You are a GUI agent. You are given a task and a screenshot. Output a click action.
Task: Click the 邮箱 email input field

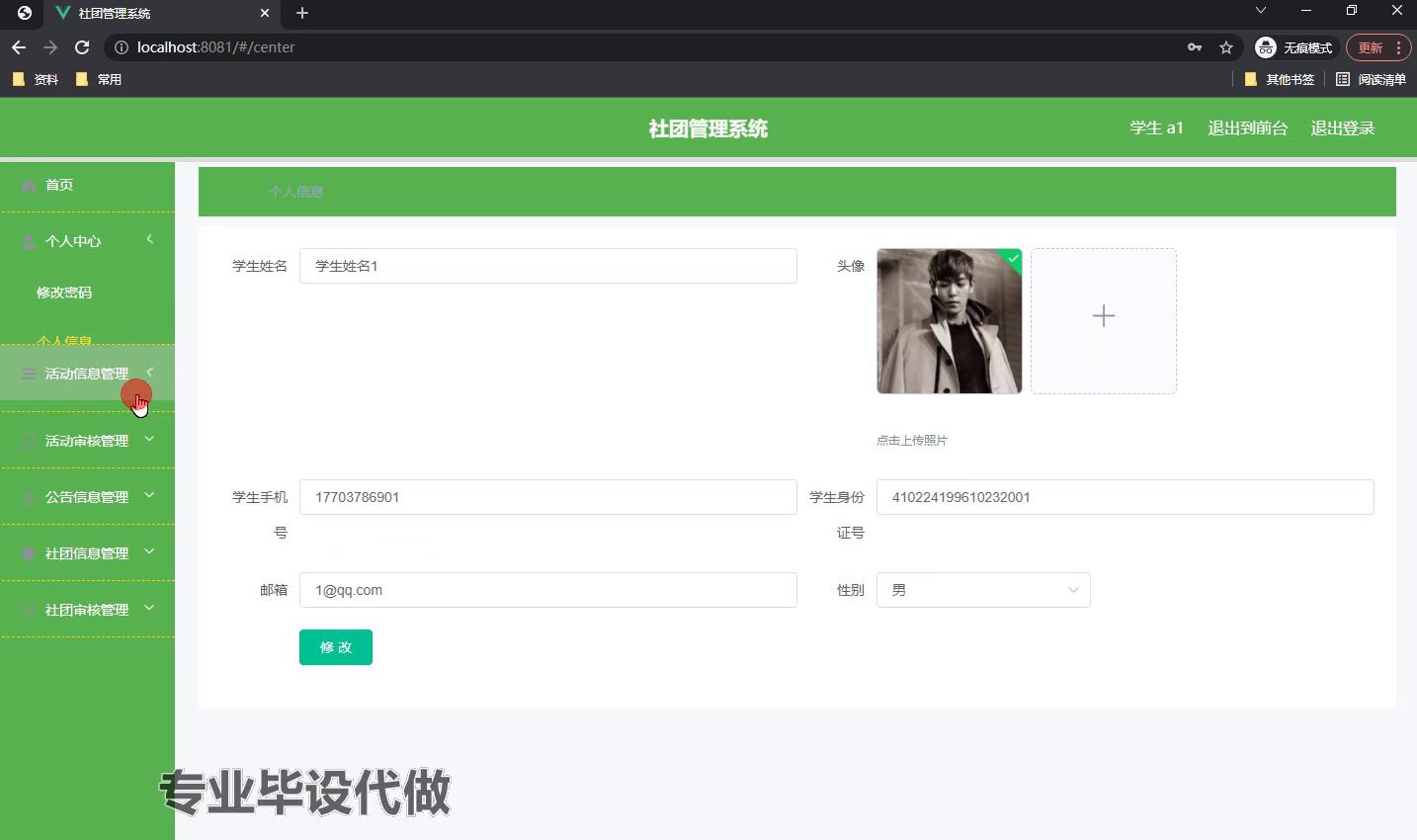(547, 590)
